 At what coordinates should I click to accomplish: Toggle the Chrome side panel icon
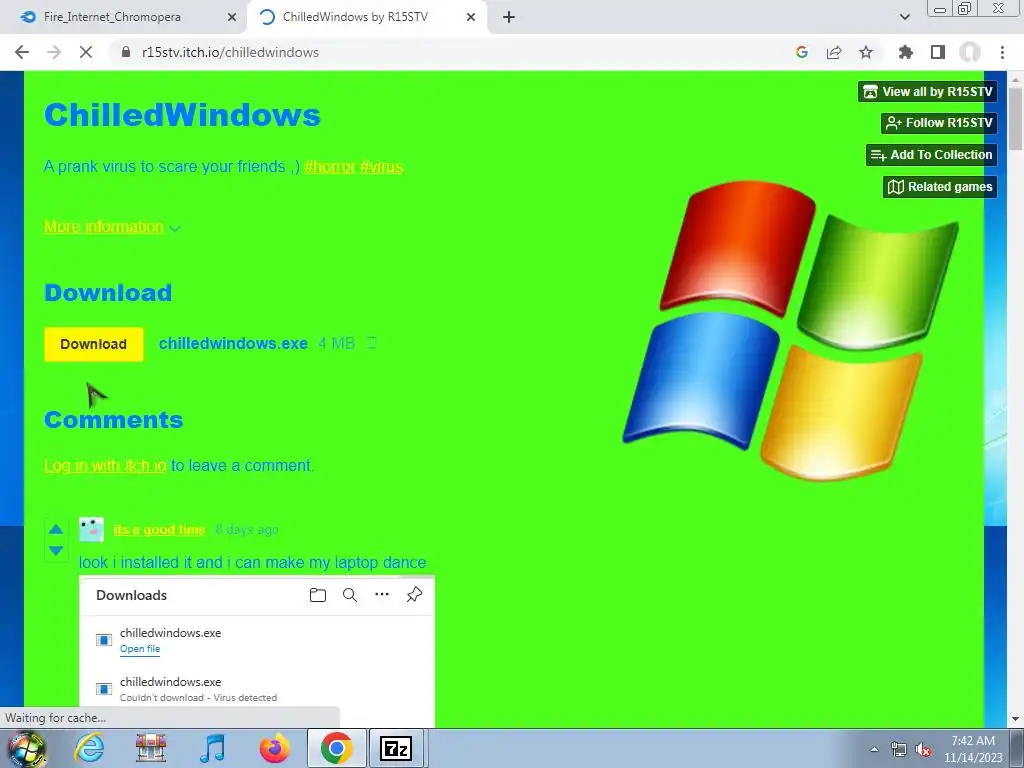938,52
